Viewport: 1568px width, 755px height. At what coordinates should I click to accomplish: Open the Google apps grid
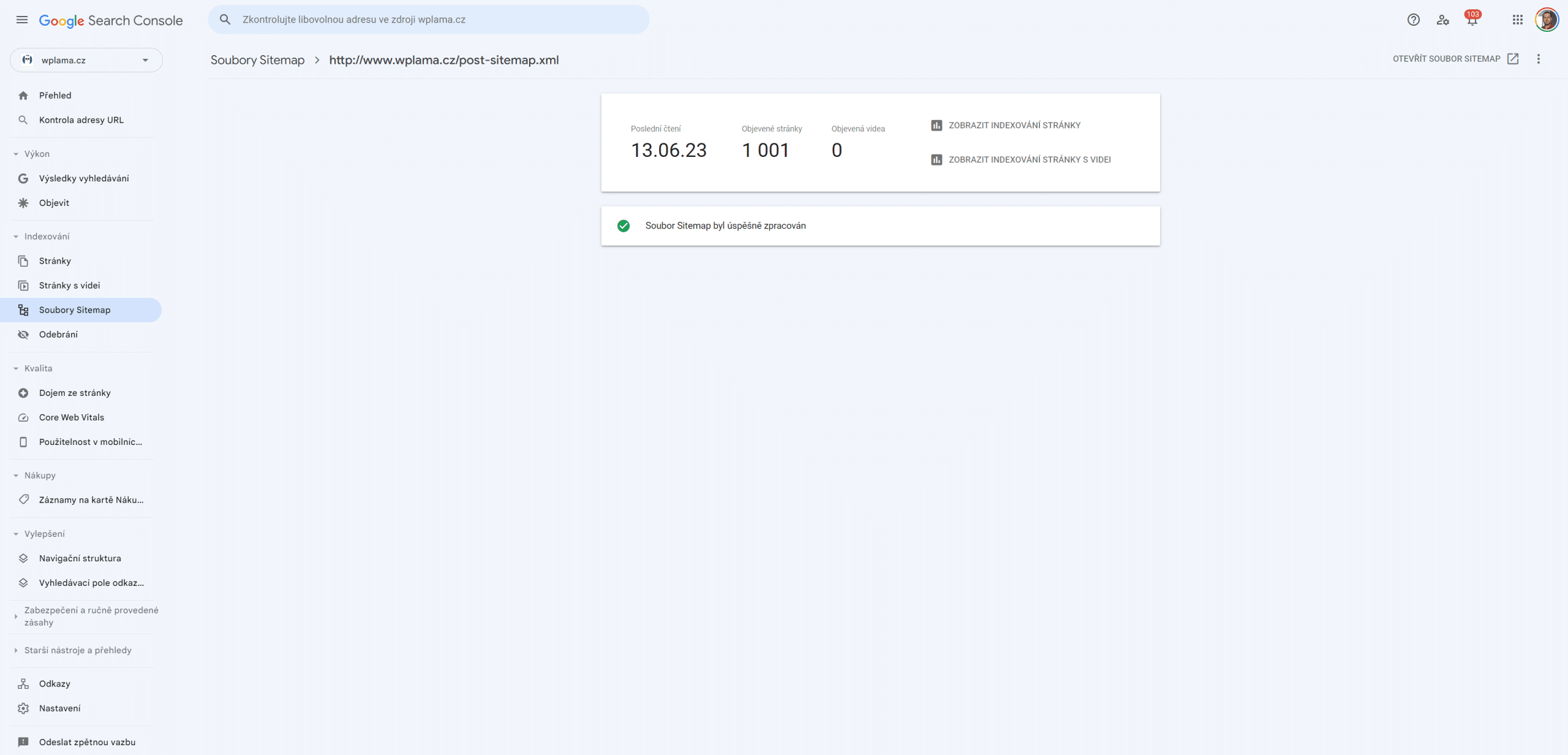coord(1518,20)
